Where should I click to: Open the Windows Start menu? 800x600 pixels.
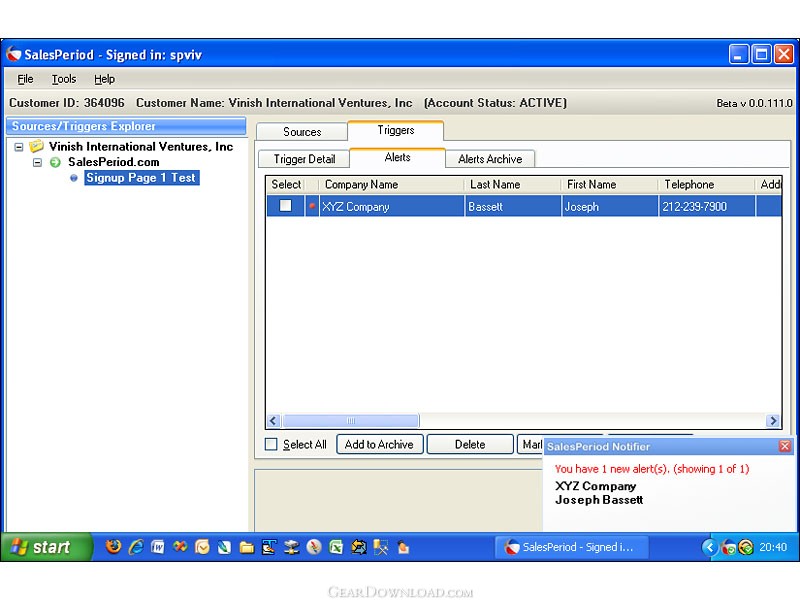pos(47,547)
